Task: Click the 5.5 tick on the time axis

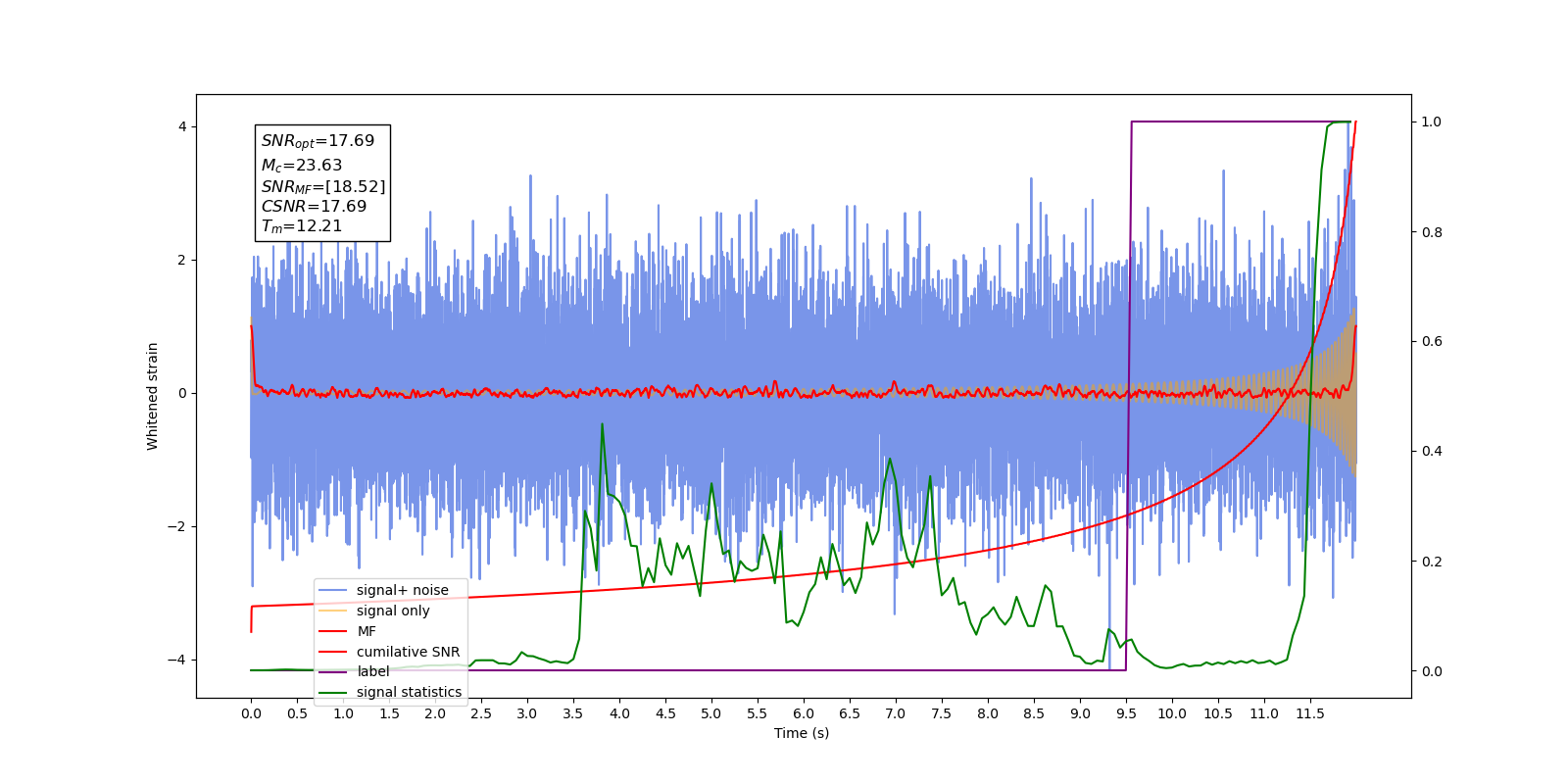Action: 758,713
